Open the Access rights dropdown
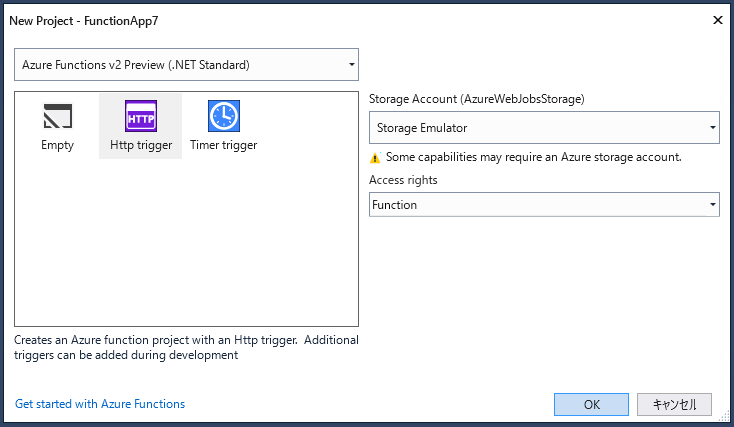The height and width of the screenshot is (427, 734). tap(543, 205)
